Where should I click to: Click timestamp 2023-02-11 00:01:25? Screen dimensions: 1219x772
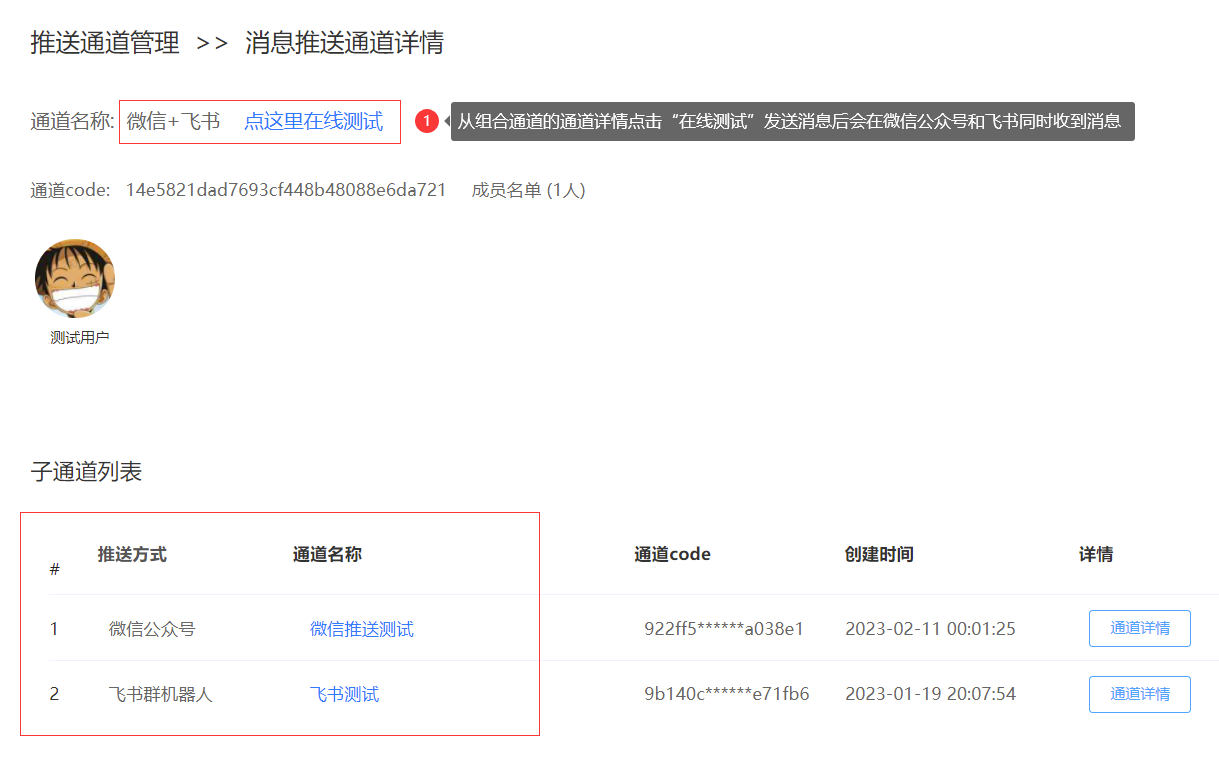point(930,629)
